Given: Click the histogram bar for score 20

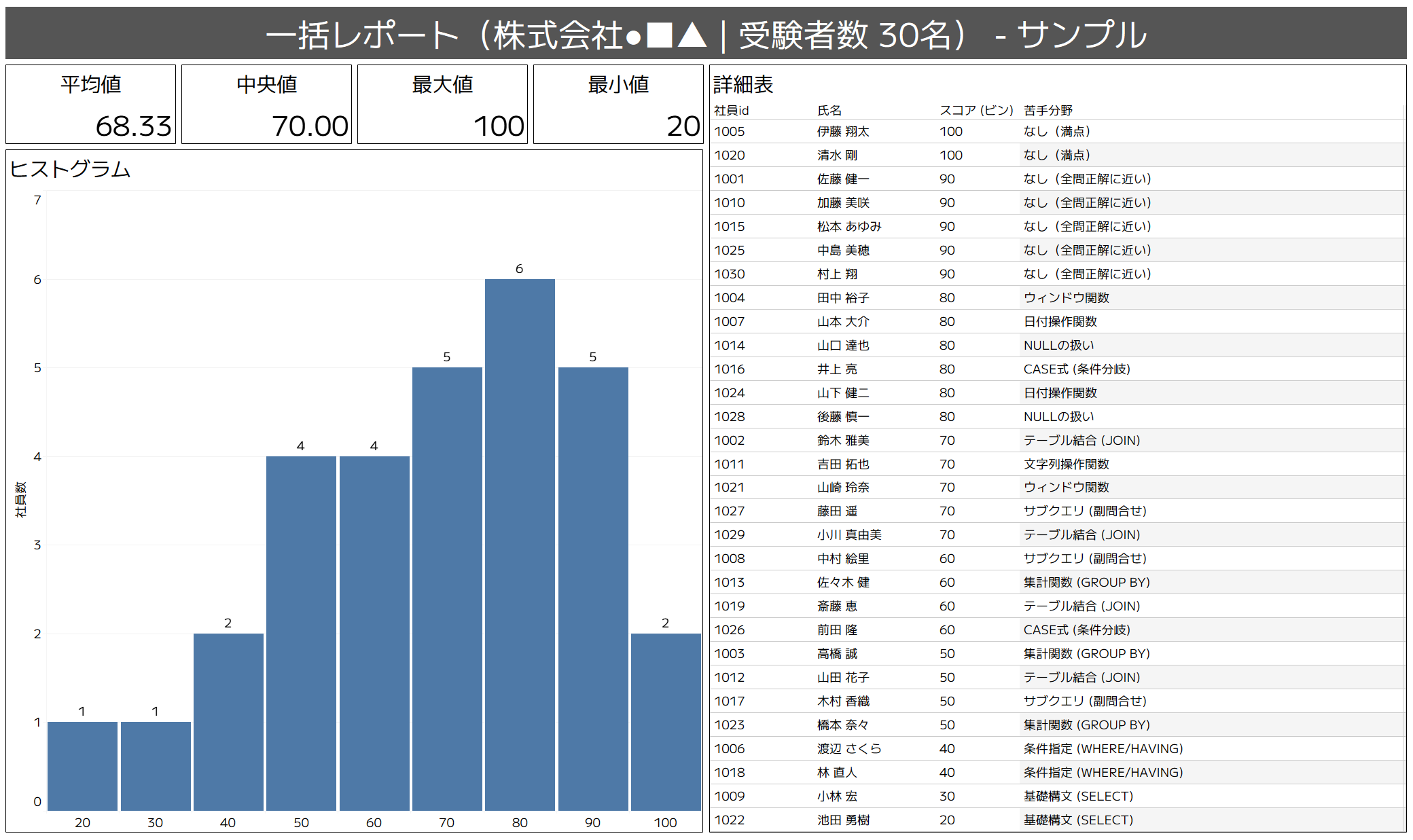Looking at the screenshot, I should point(82,766).
